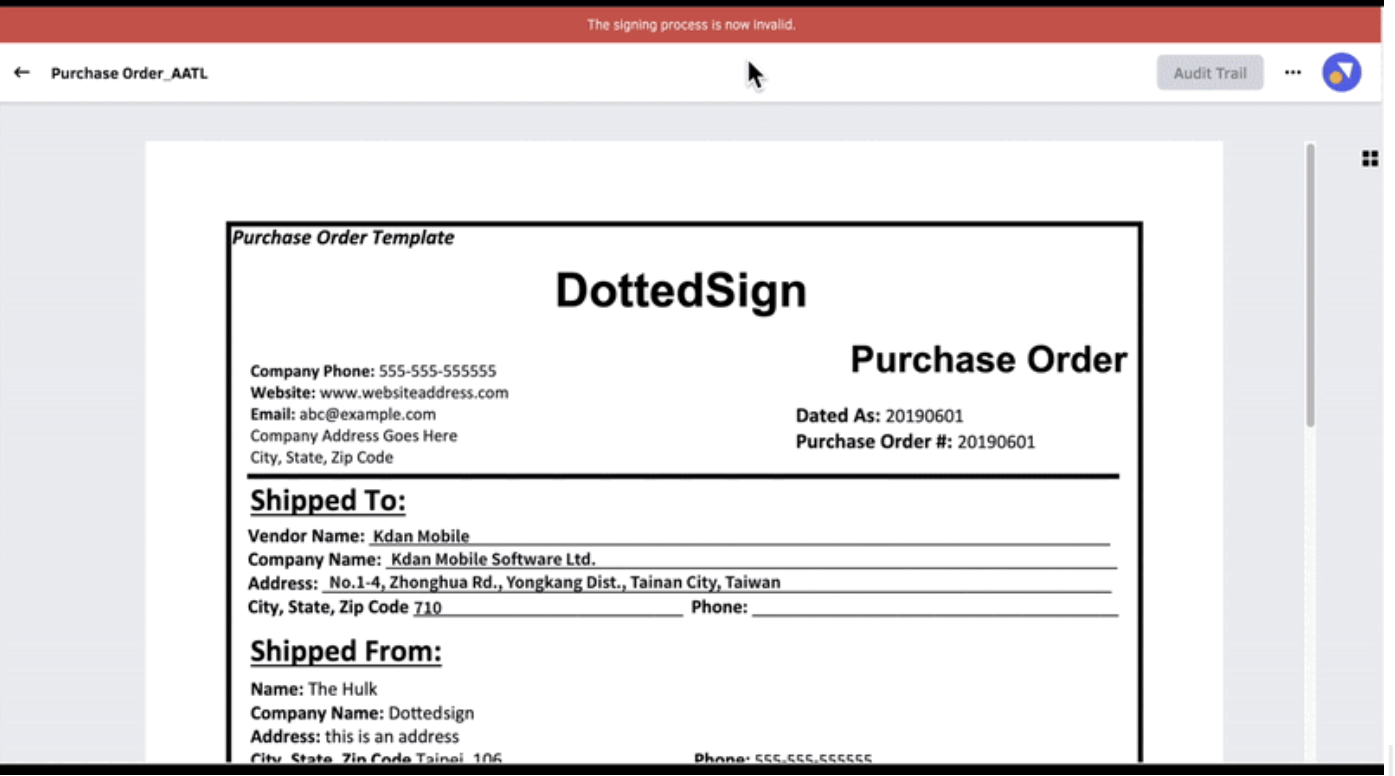Click the back arrow next to Purchase Order_AATL
This screenshot has width=1395, height=776.
[21, 72]
